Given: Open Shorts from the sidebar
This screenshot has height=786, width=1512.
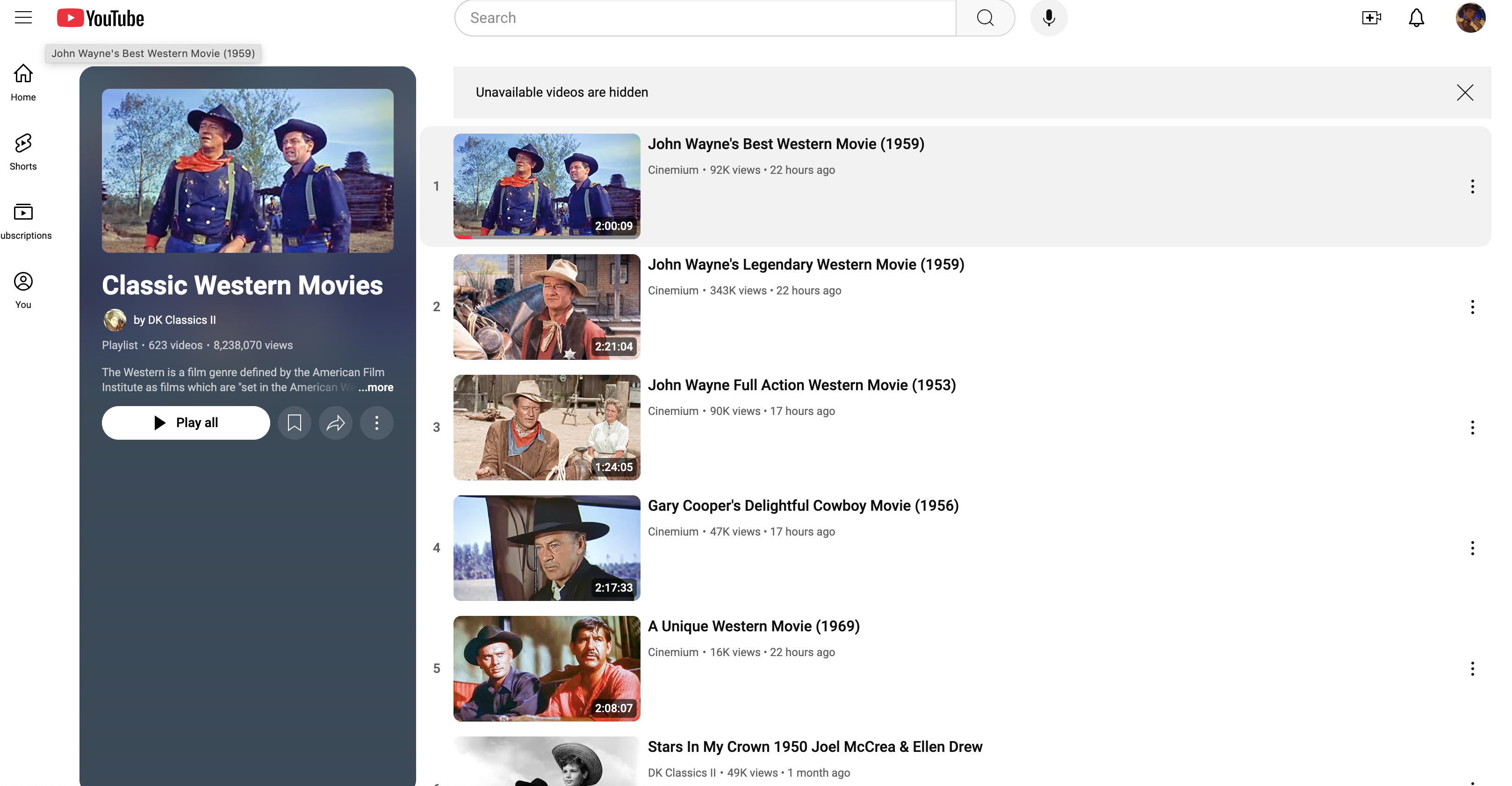Looking at the screenshot, I should click(x=23, y=152).
